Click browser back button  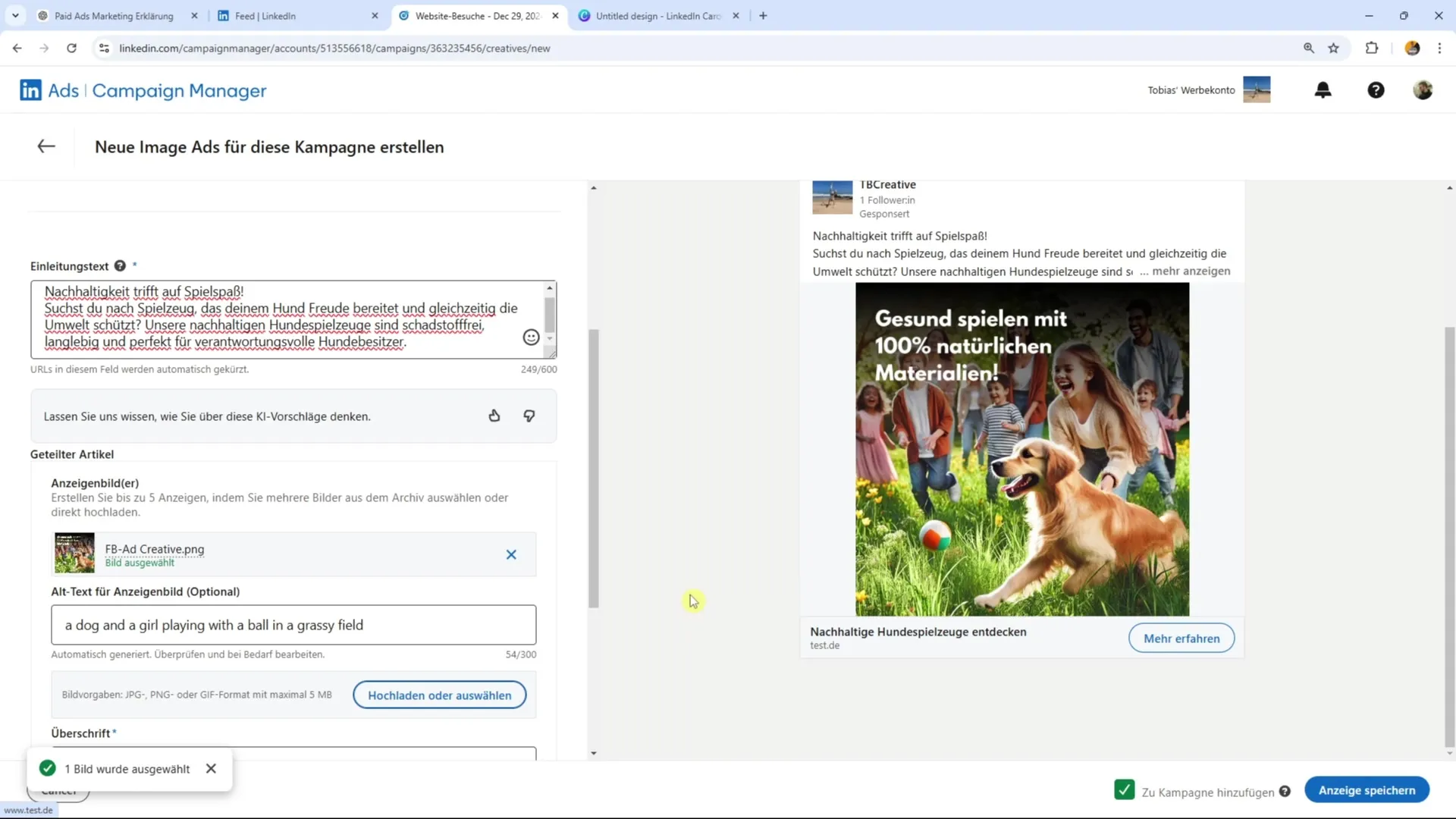click(17, 48)
